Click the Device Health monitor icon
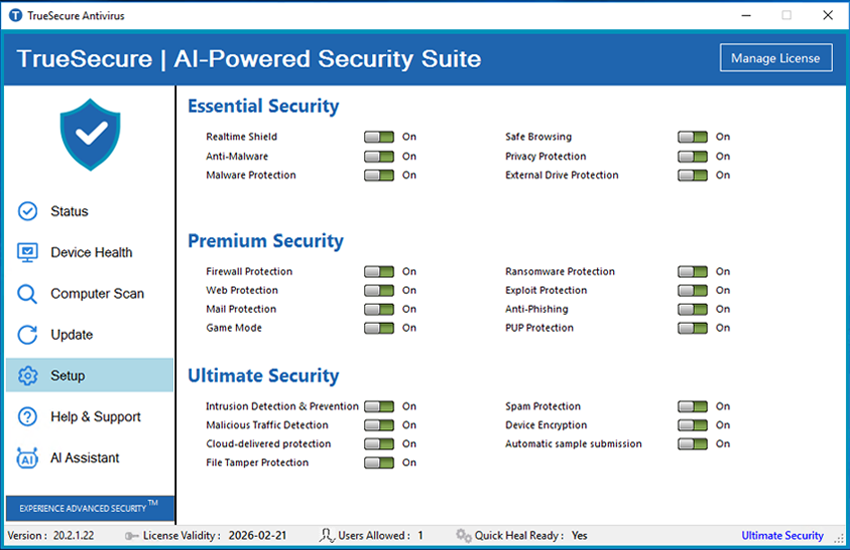 (28, 252)
